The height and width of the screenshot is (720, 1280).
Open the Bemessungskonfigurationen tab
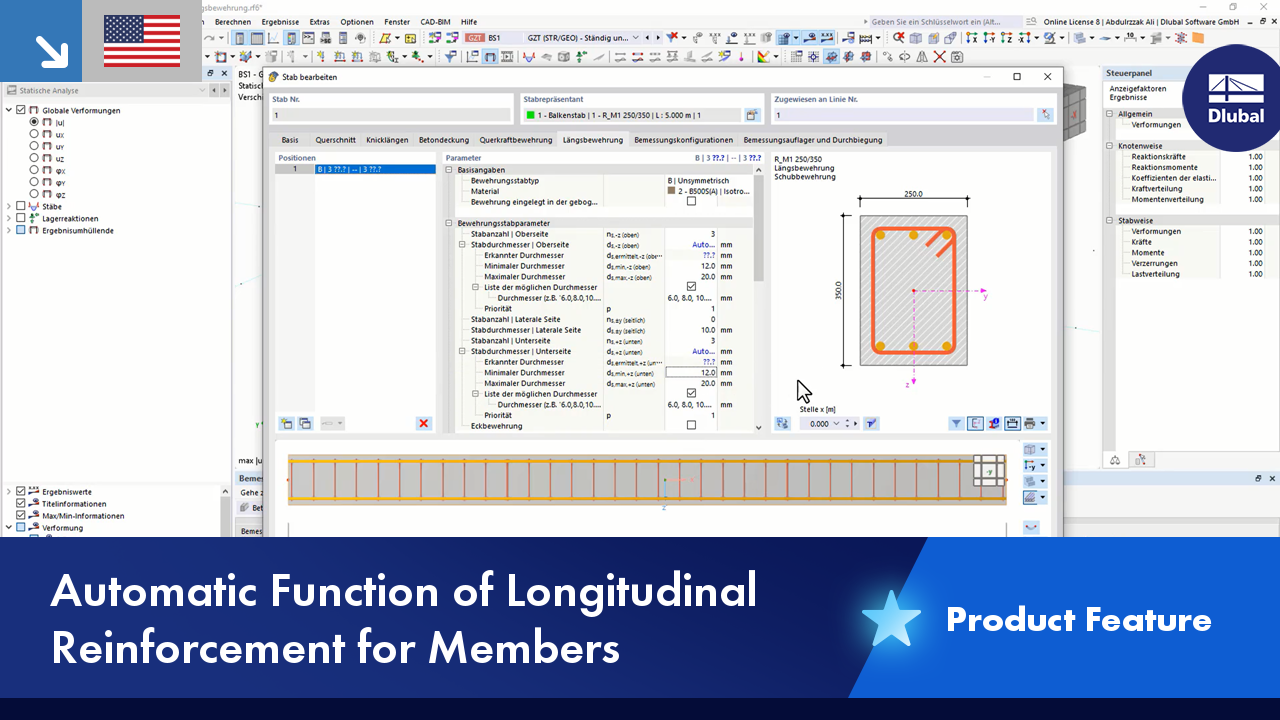tap(683, 140)
